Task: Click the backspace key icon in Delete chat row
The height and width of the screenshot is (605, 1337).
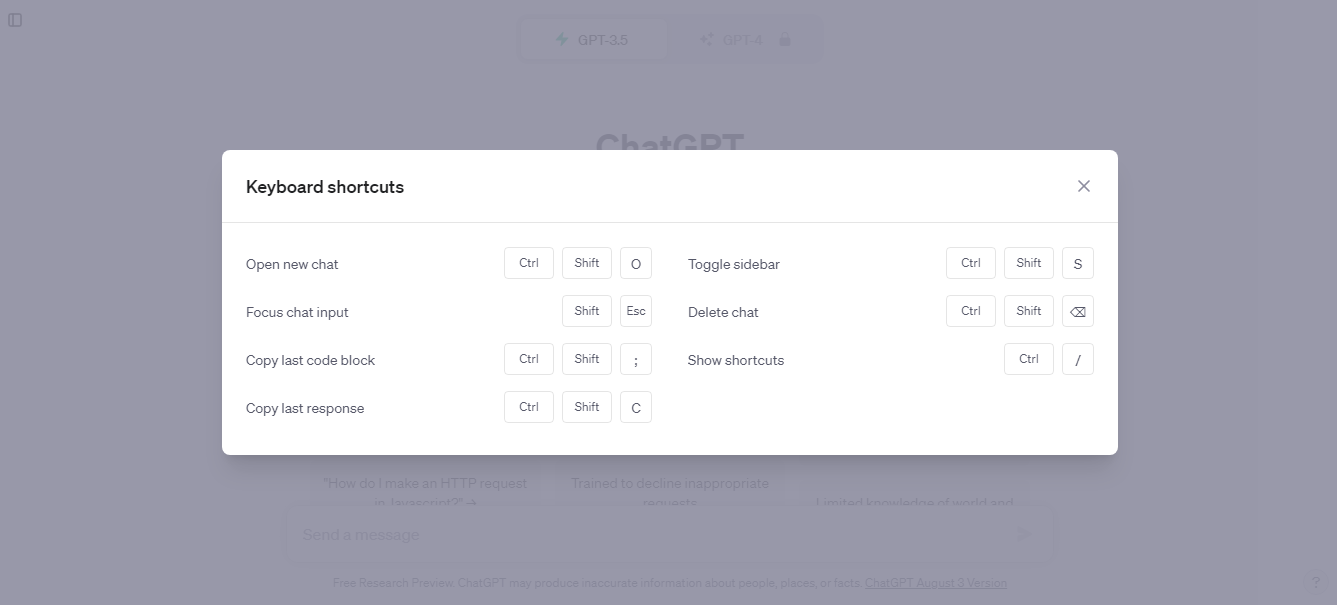Action: click(1078, 311)
